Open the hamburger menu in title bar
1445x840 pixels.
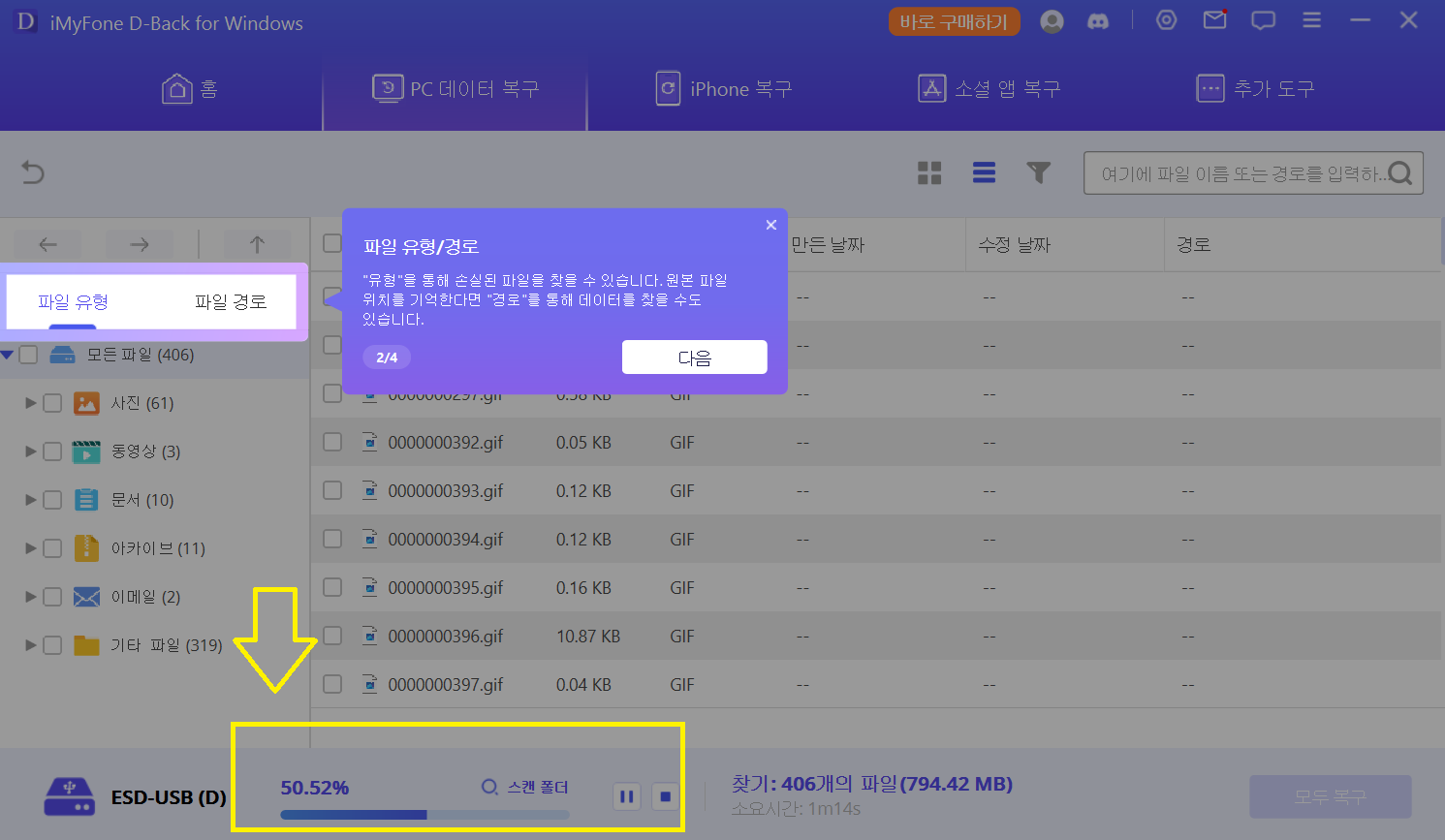tap(1312, 20)
